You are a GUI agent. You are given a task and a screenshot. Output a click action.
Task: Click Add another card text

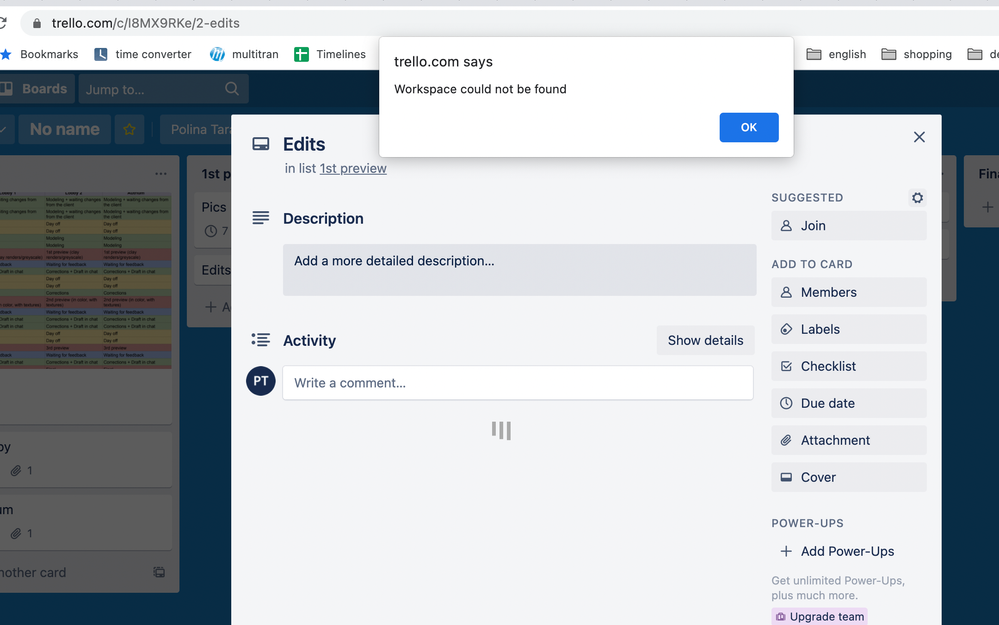[33, 572]
